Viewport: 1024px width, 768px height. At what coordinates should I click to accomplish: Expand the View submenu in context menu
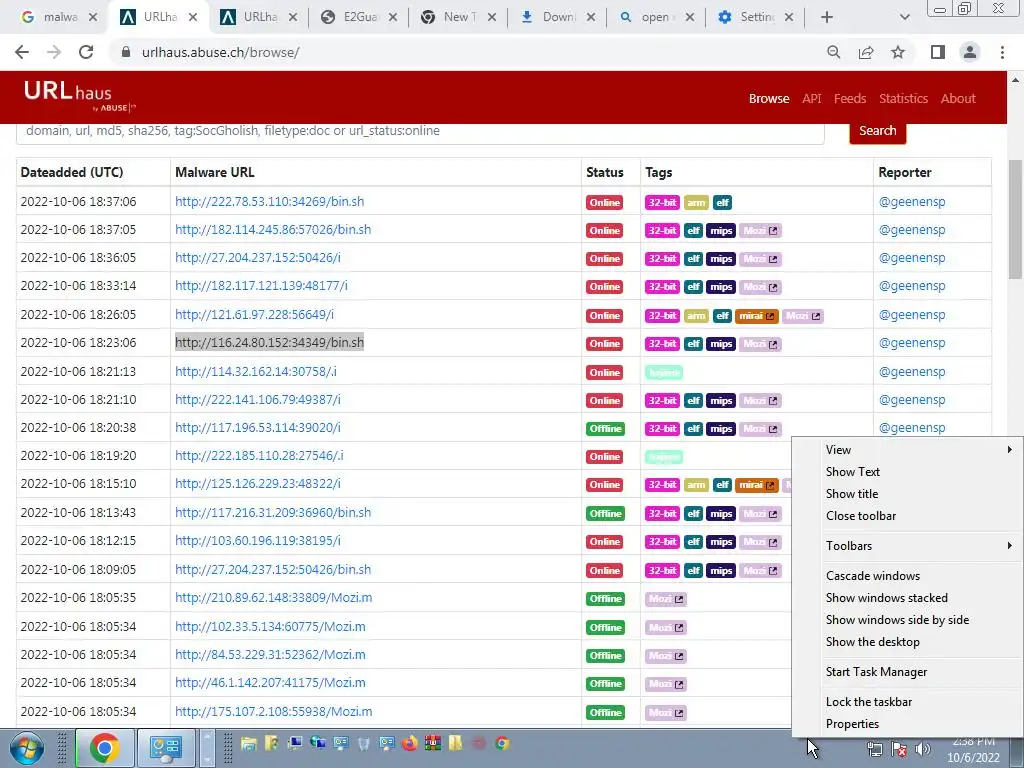908,449
